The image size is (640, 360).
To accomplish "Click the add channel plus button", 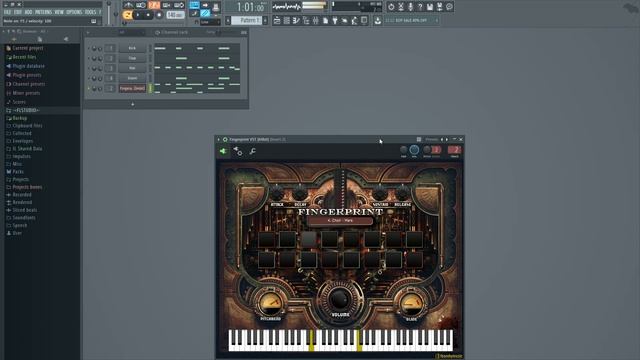I will coord(132,104).
